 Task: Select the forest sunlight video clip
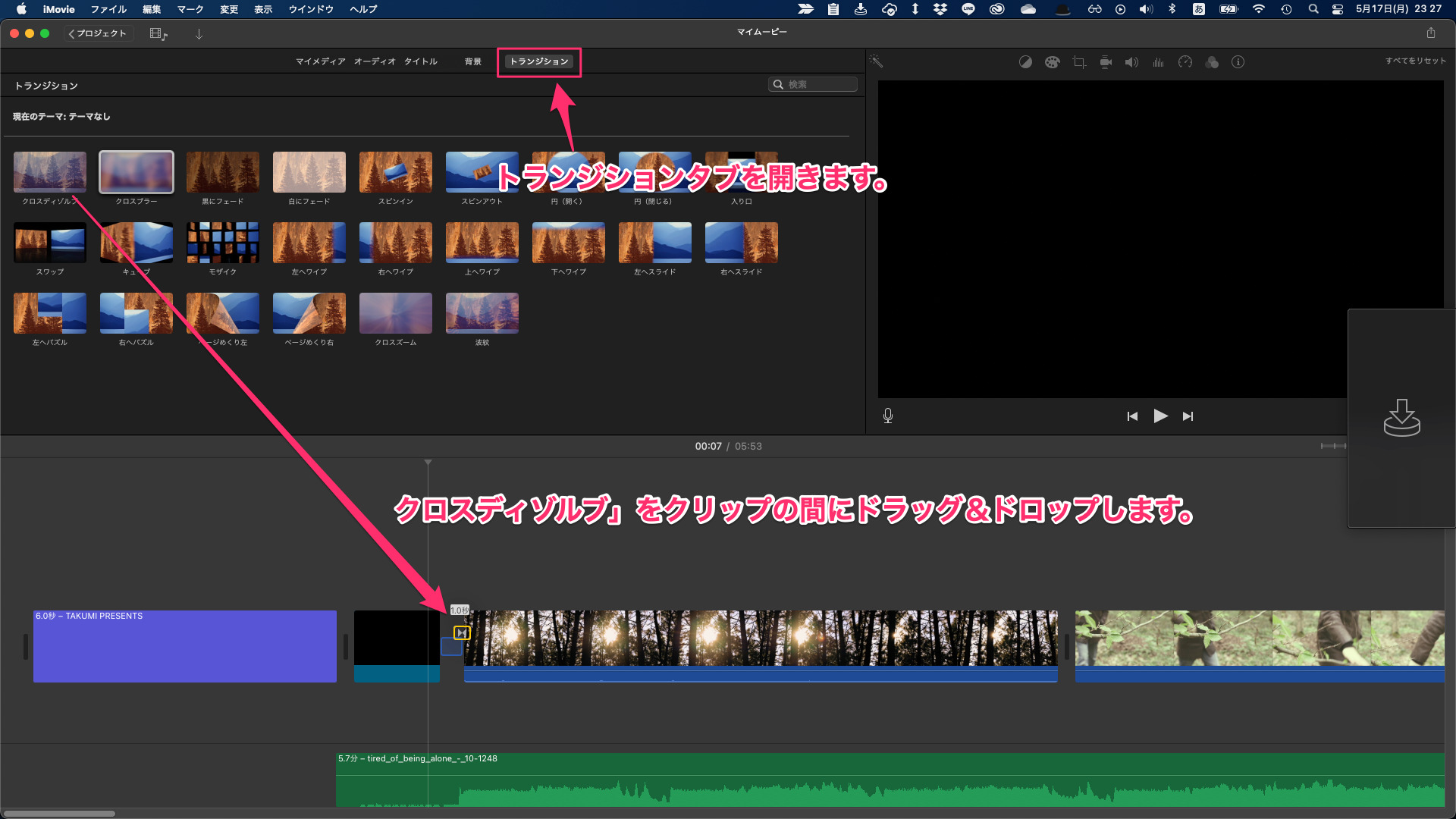click(x=761, y=646)
